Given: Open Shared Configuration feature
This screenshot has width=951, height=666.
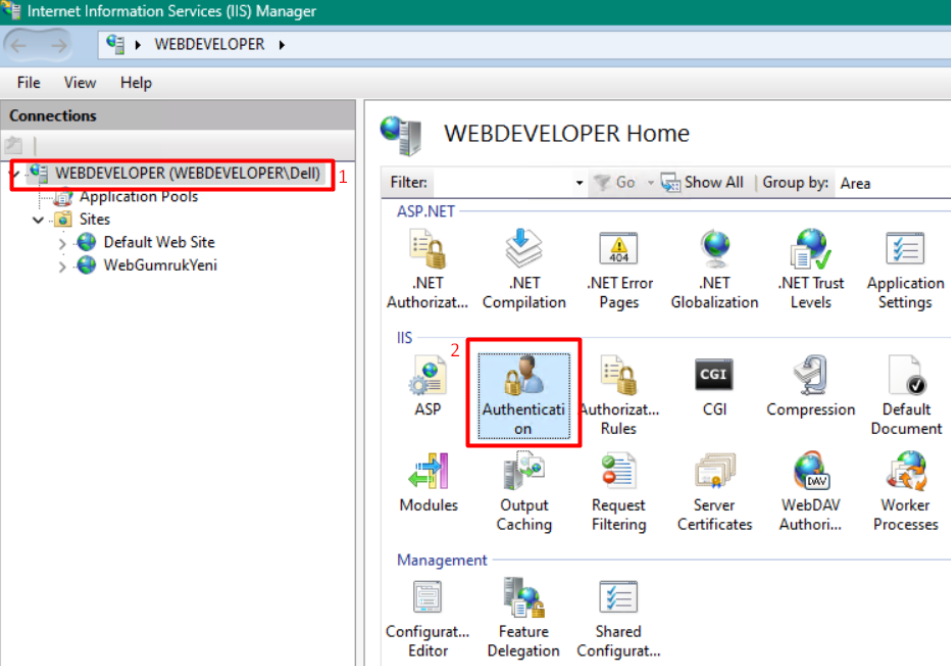Looking at the screenshot, I should [619, 618].
